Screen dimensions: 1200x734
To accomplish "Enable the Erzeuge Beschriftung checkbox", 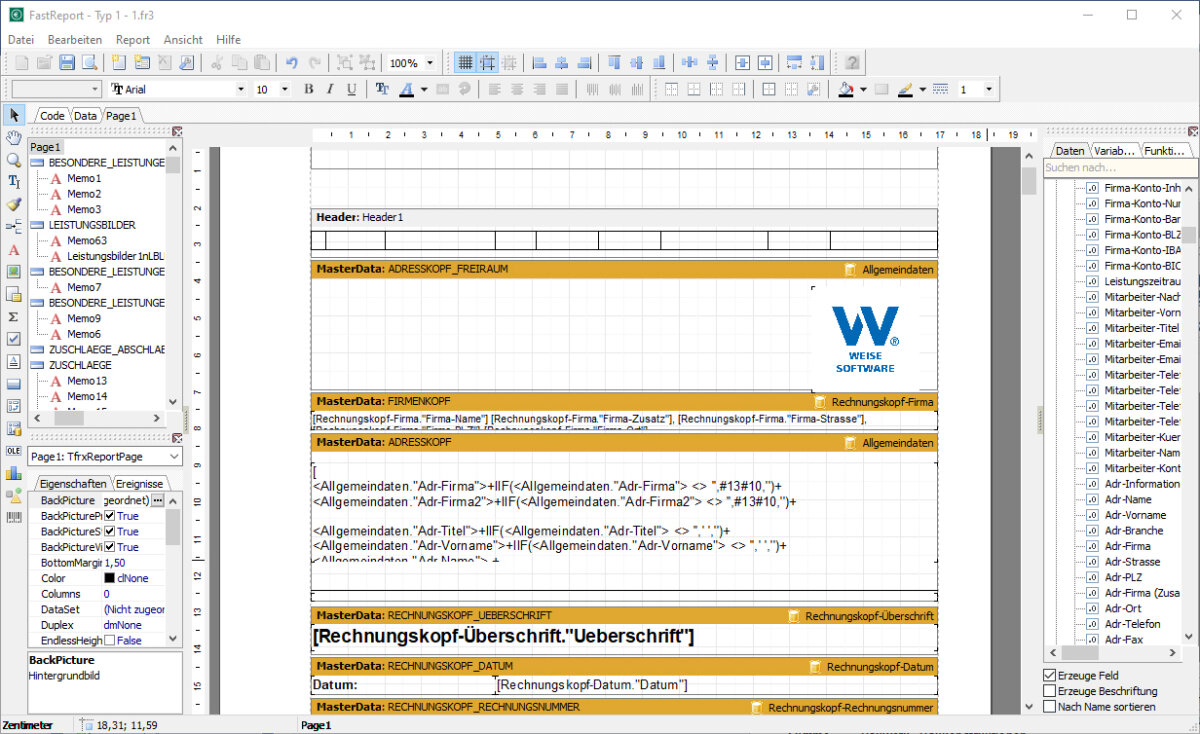I will pos(1049,691).
